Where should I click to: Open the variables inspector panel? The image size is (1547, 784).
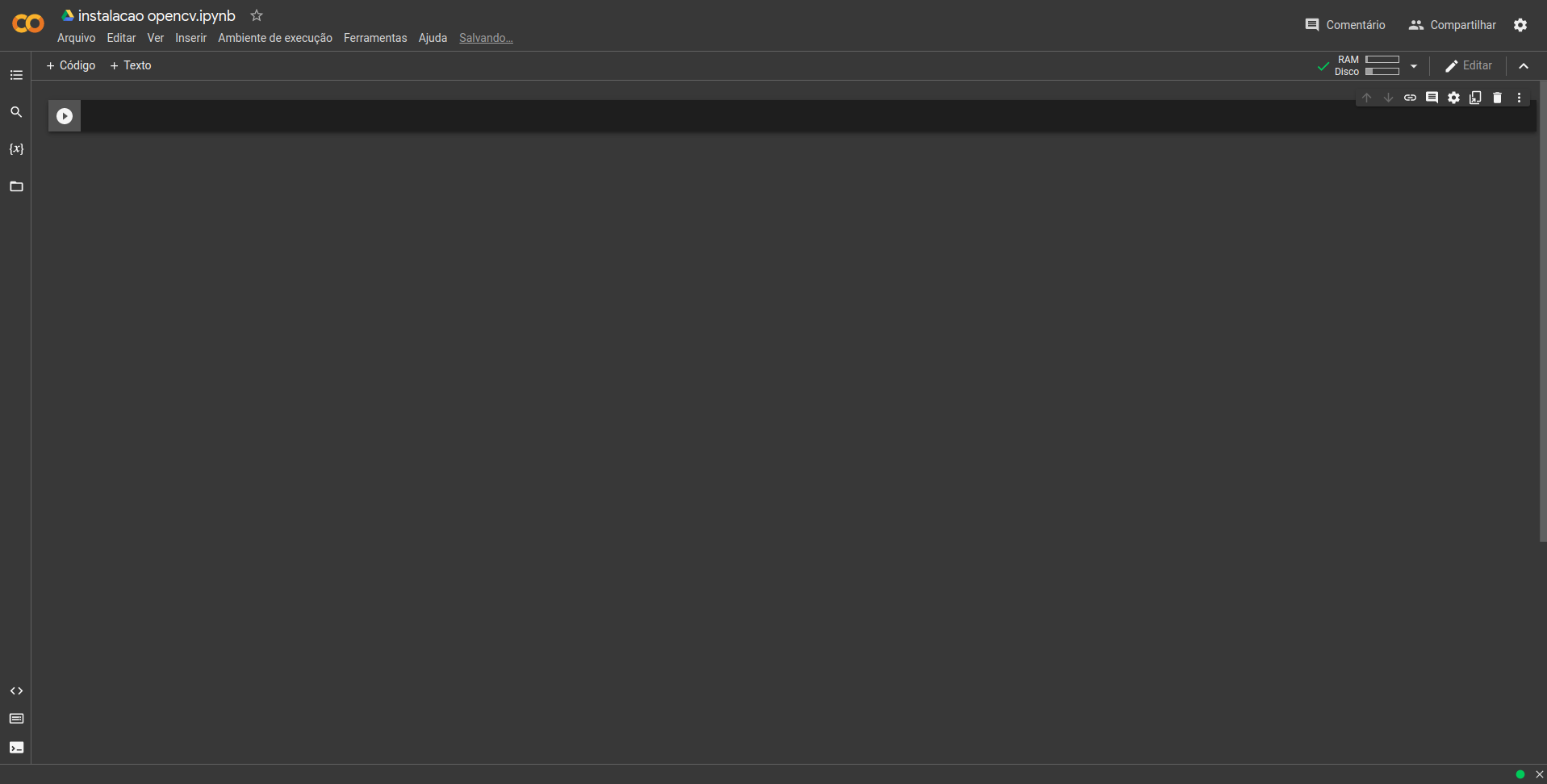(16, 149)
